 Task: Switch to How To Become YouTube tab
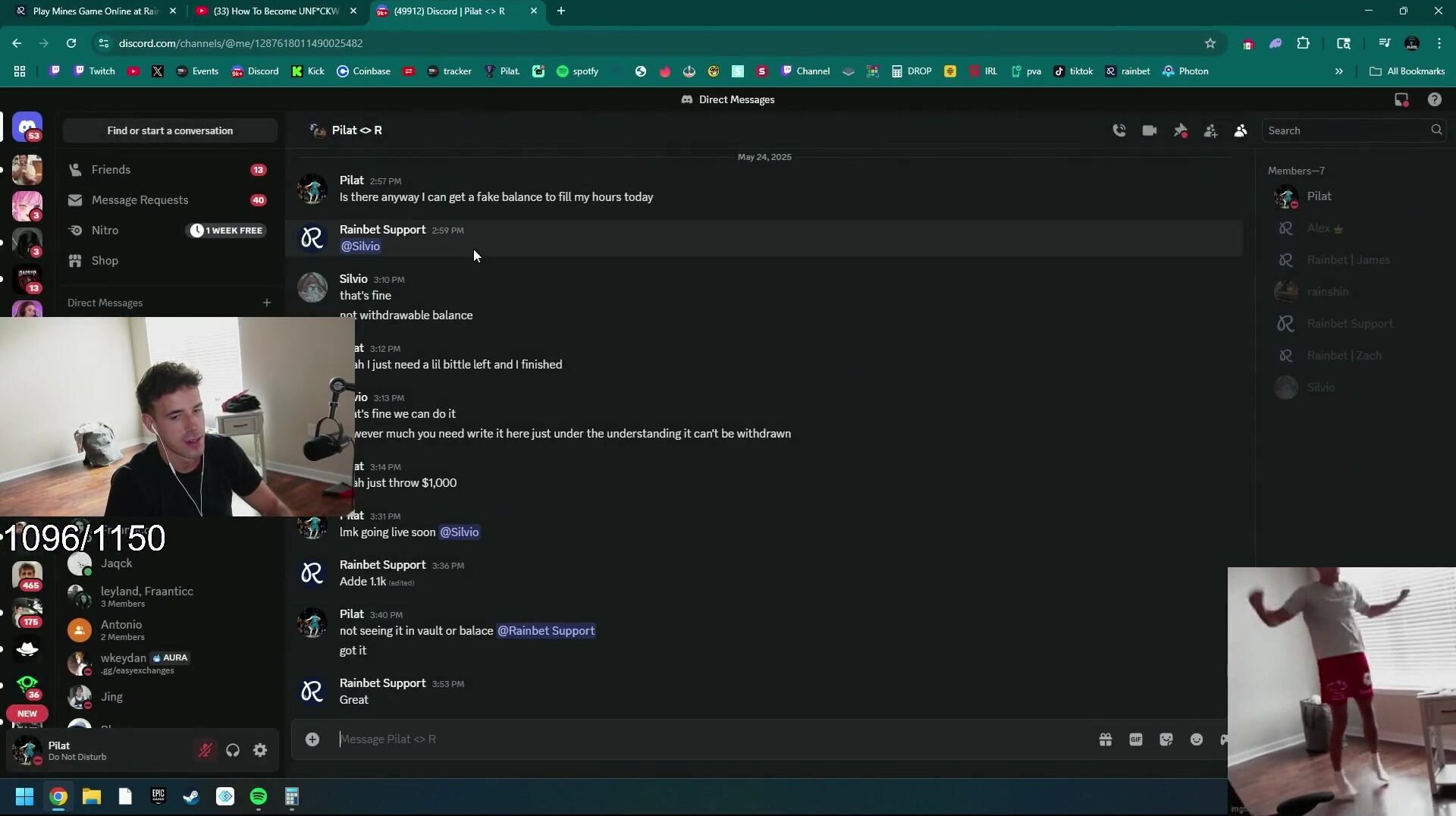[x=276, y=11]
